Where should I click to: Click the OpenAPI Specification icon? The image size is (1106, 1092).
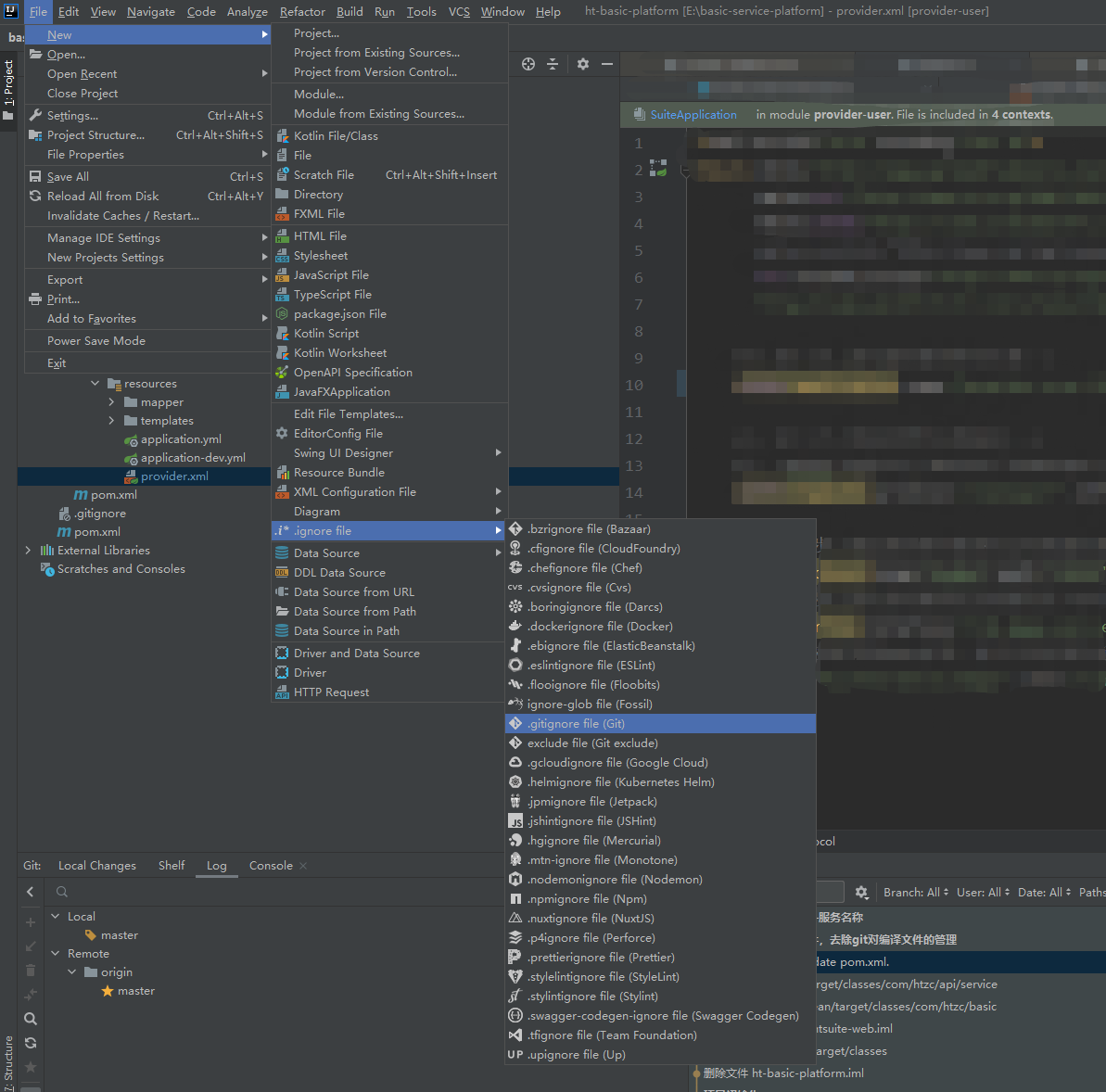[x=282, y=372]
